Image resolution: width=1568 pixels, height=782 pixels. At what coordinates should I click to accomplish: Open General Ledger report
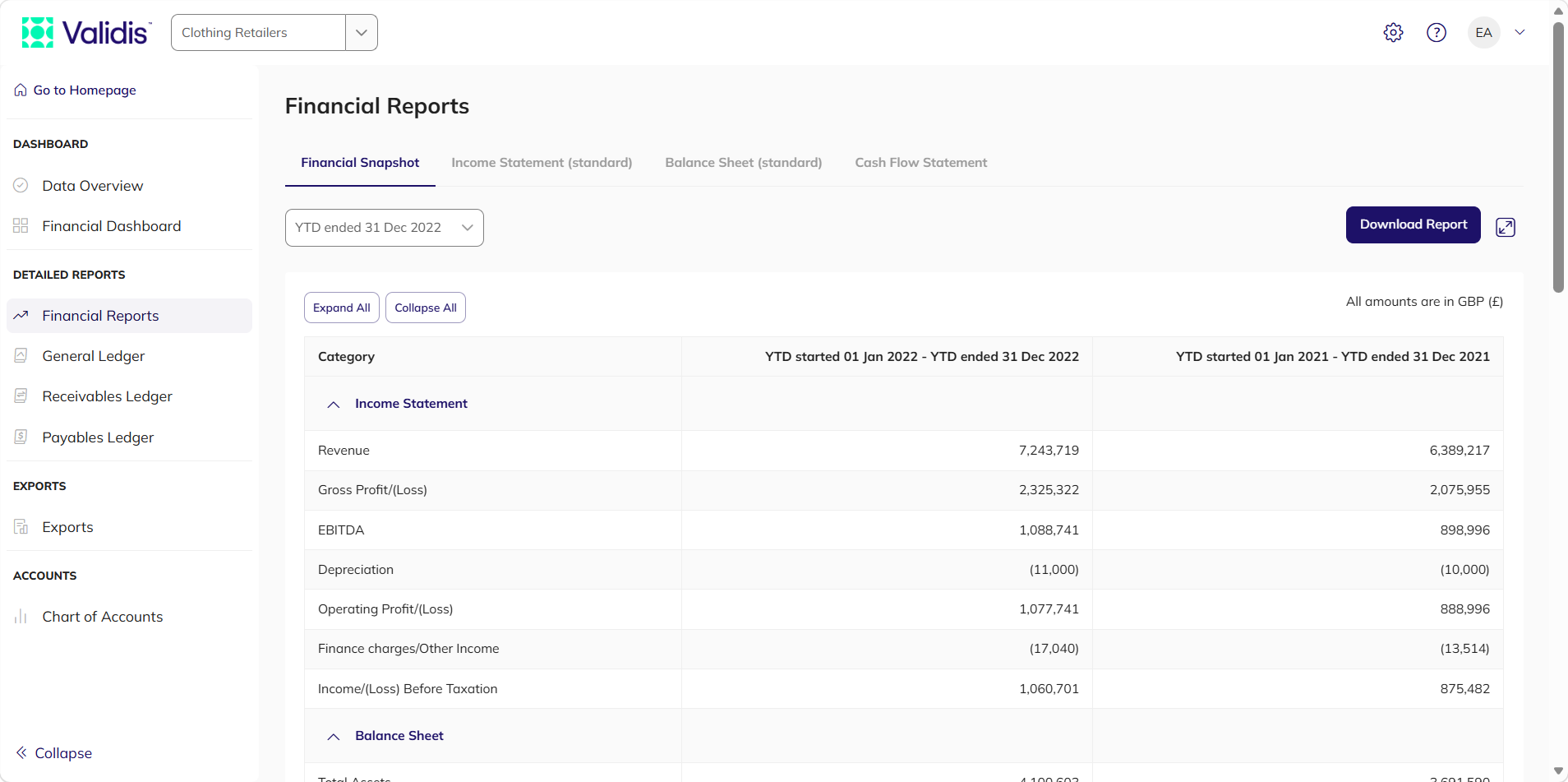click(x=94, y=356)
